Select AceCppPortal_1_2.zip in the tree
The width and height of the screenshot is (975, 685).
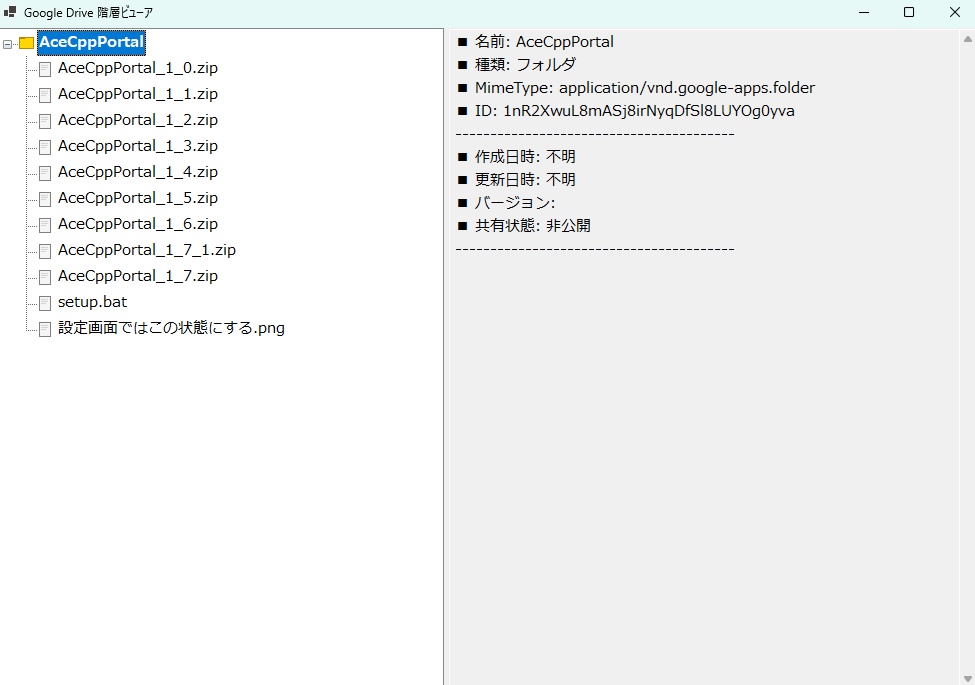tap(137, 120)
